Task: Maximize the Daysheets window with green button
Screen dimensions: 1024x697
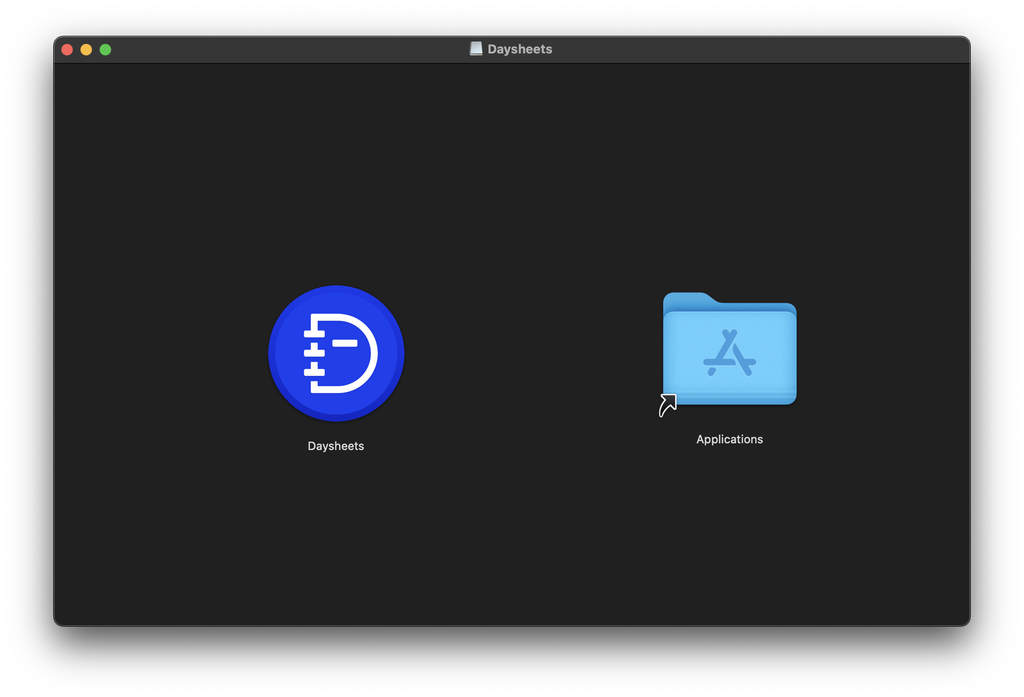Action: click(105, 50)
